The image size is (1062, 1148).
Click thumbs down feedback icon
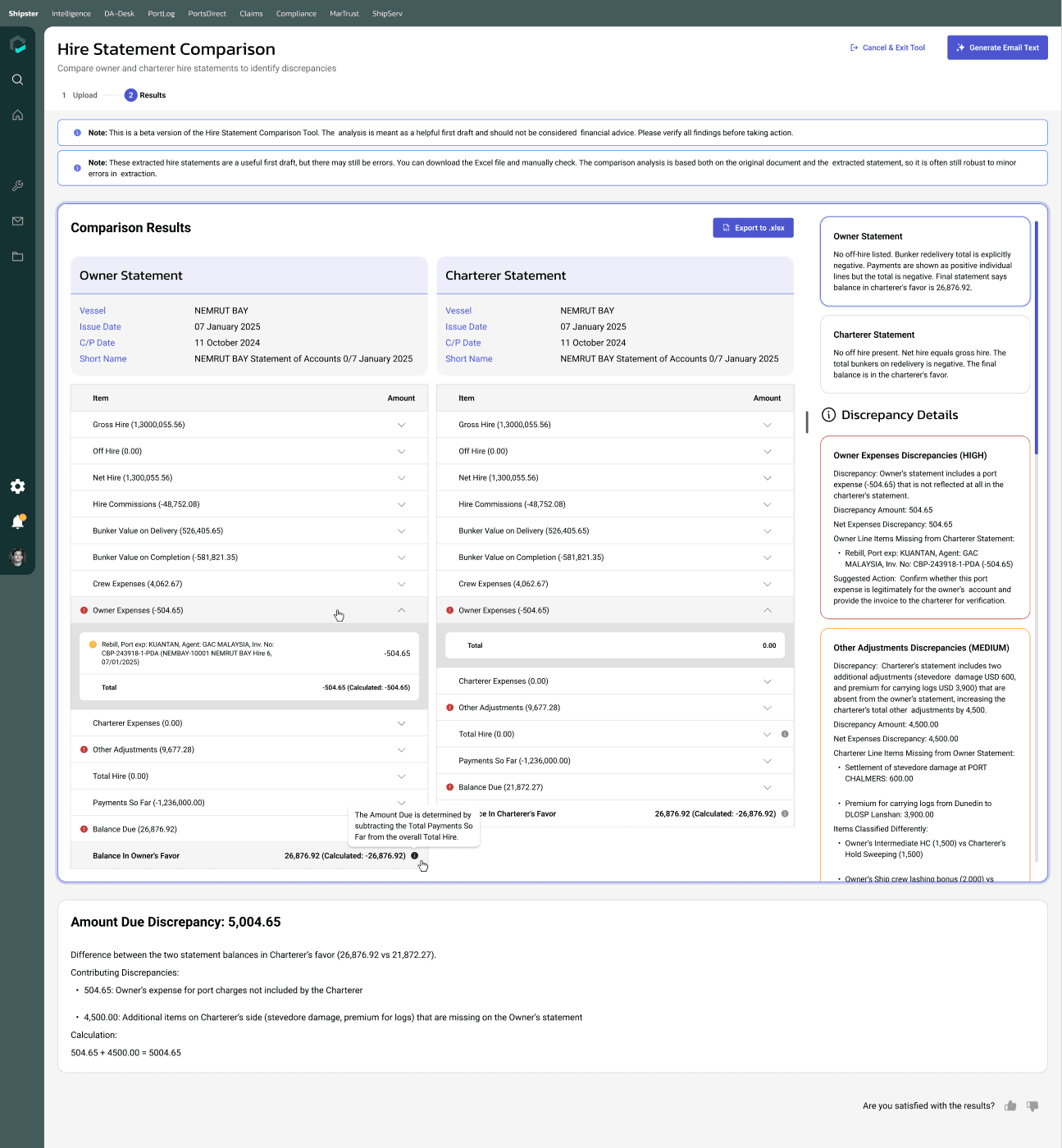click(x=1032, y=1106)
